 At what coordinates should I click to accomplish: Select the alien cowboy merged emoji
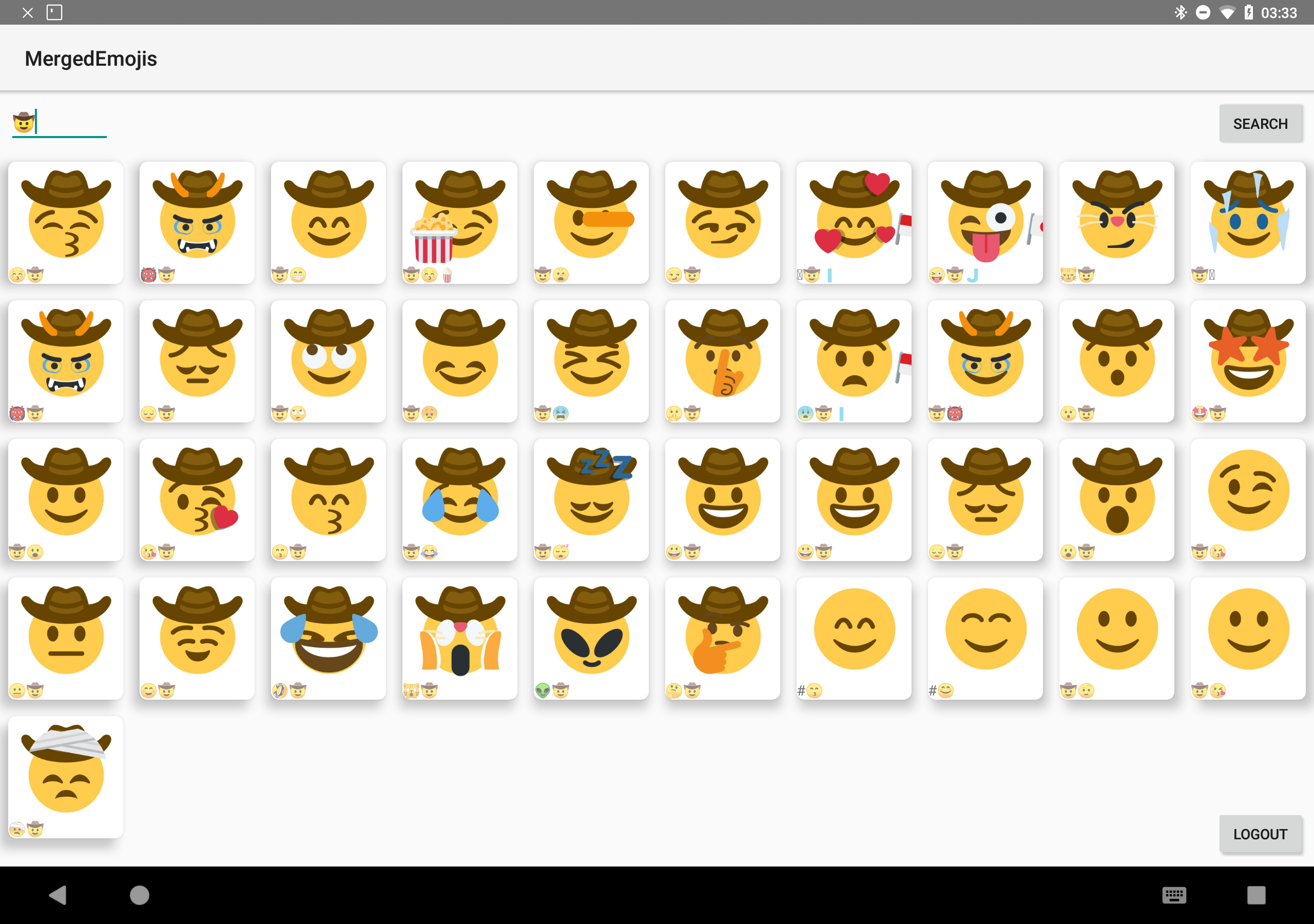click(591, 638)
